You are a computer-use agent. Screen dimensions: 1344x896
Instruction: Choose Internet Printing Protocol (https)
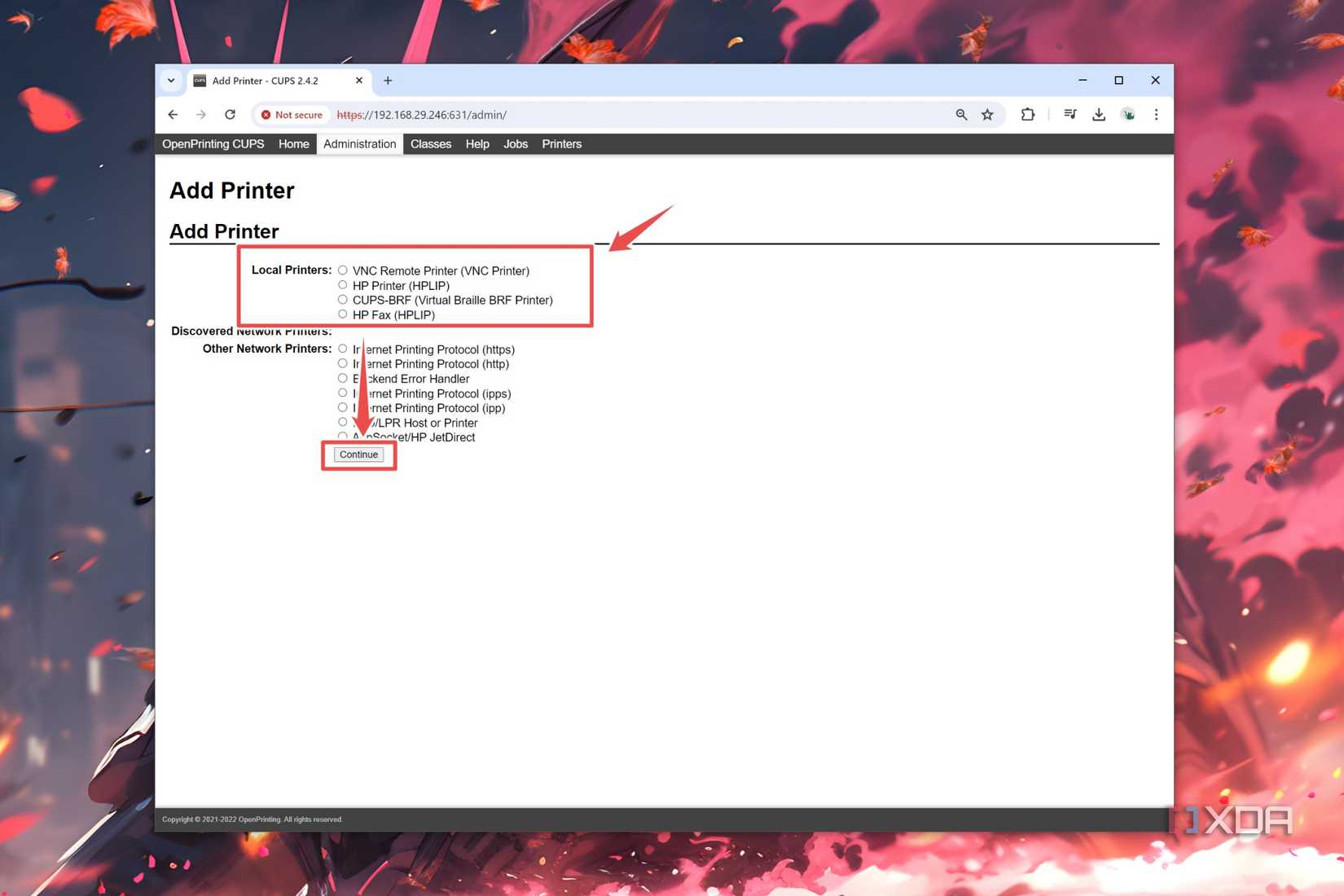point(342,348)
